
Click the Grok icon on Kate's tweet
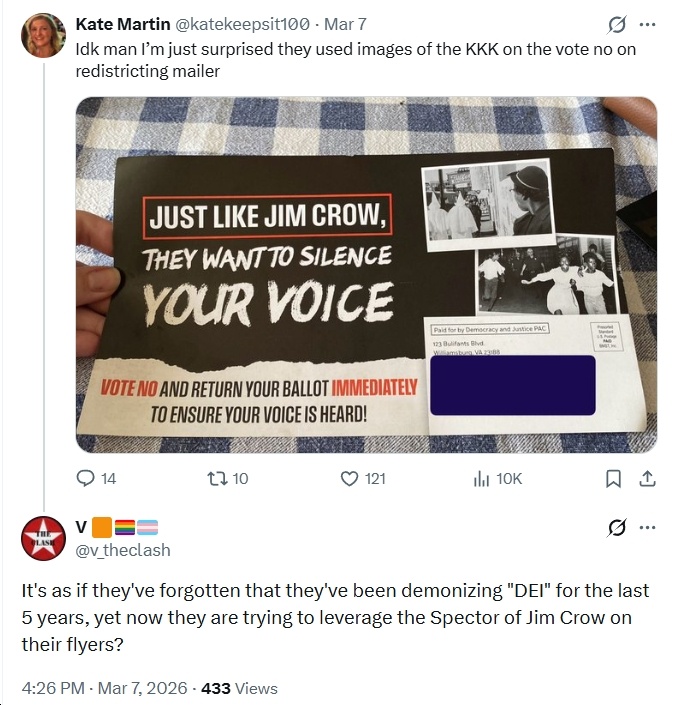click(616, 25)
